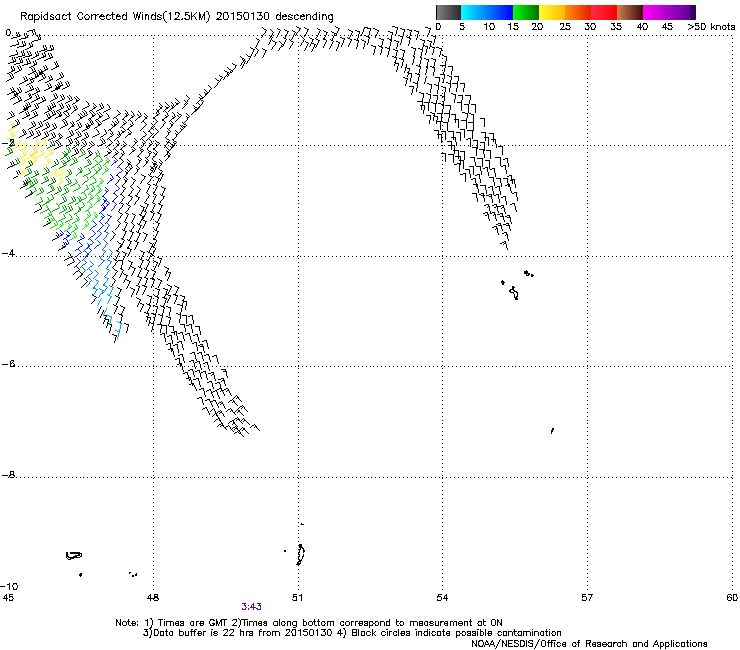Click the 'Times are GMT' note line

click(x=309, y=623)
